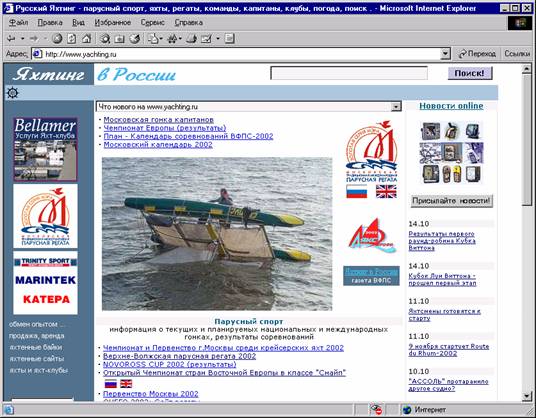This screenshot has height=418, width=536.
Task: Open the Файл menu
Action: (18, 23)
